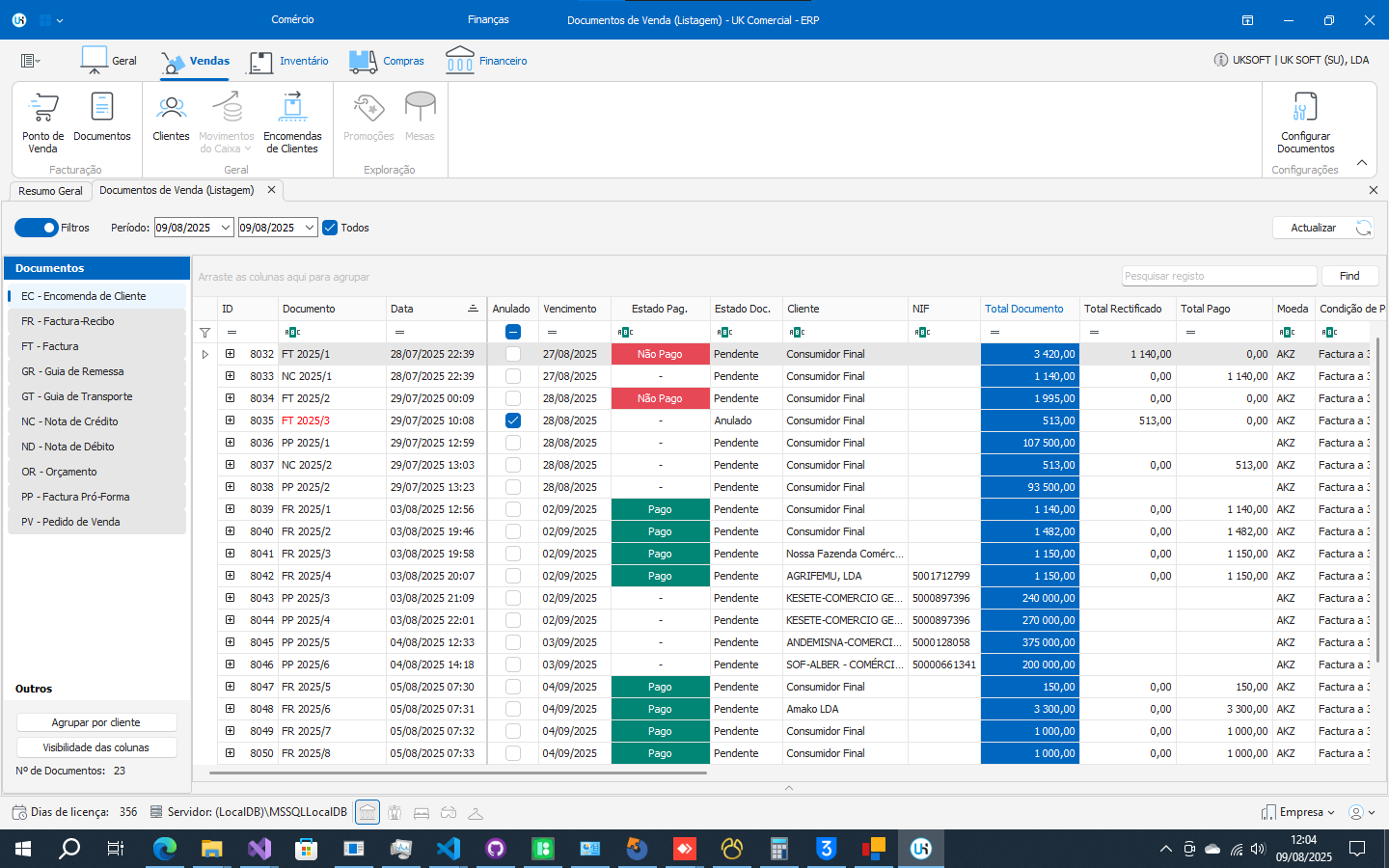Click the calculator icon in the Windows taskbar

point(778,849)
